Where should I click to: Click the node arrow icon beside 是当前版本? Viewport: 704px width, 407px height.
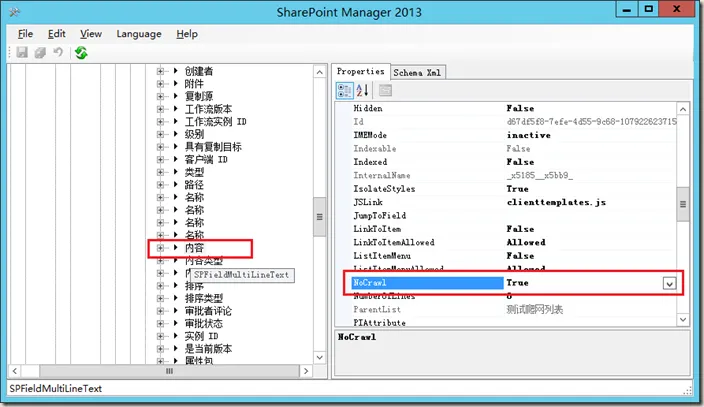point(176,349)
